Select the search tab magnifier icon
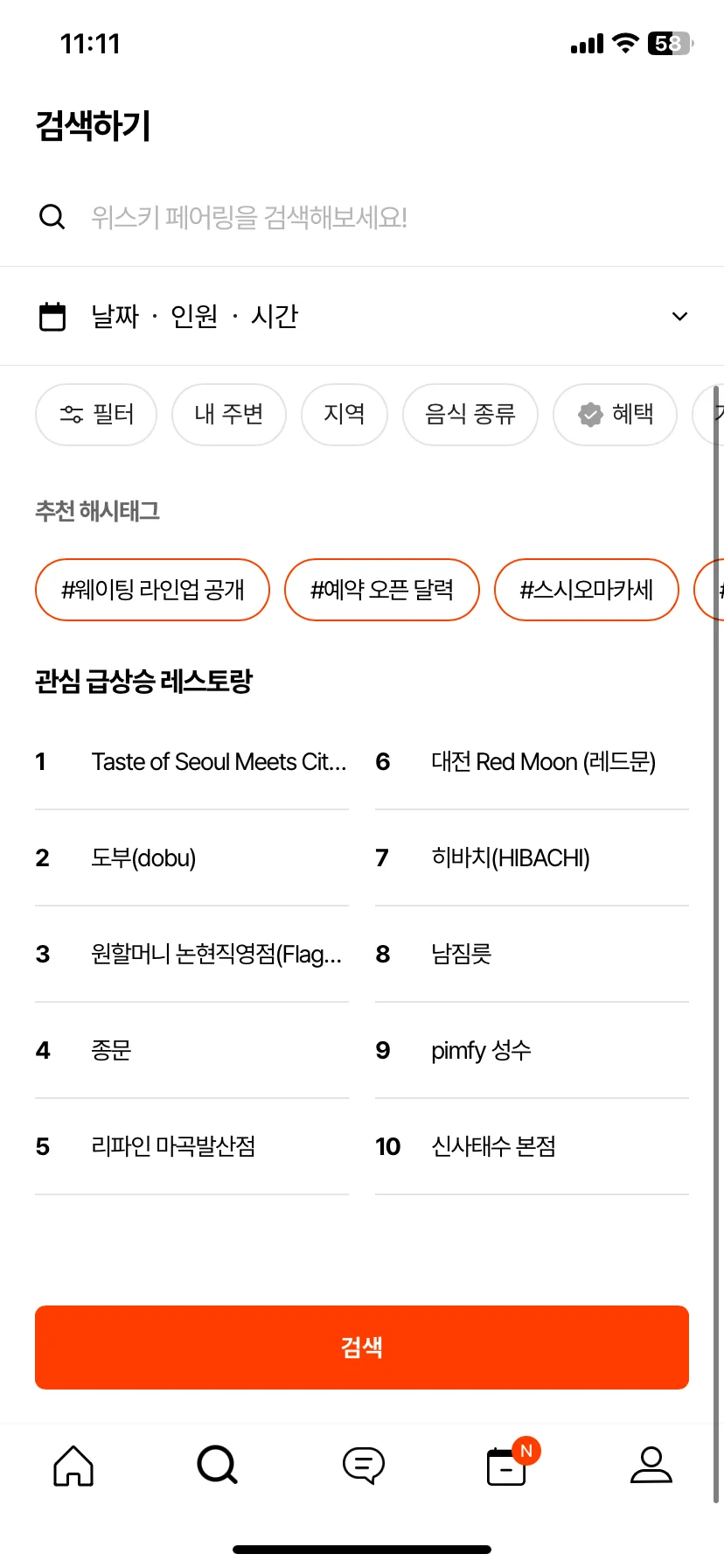 pos(218,1465)
